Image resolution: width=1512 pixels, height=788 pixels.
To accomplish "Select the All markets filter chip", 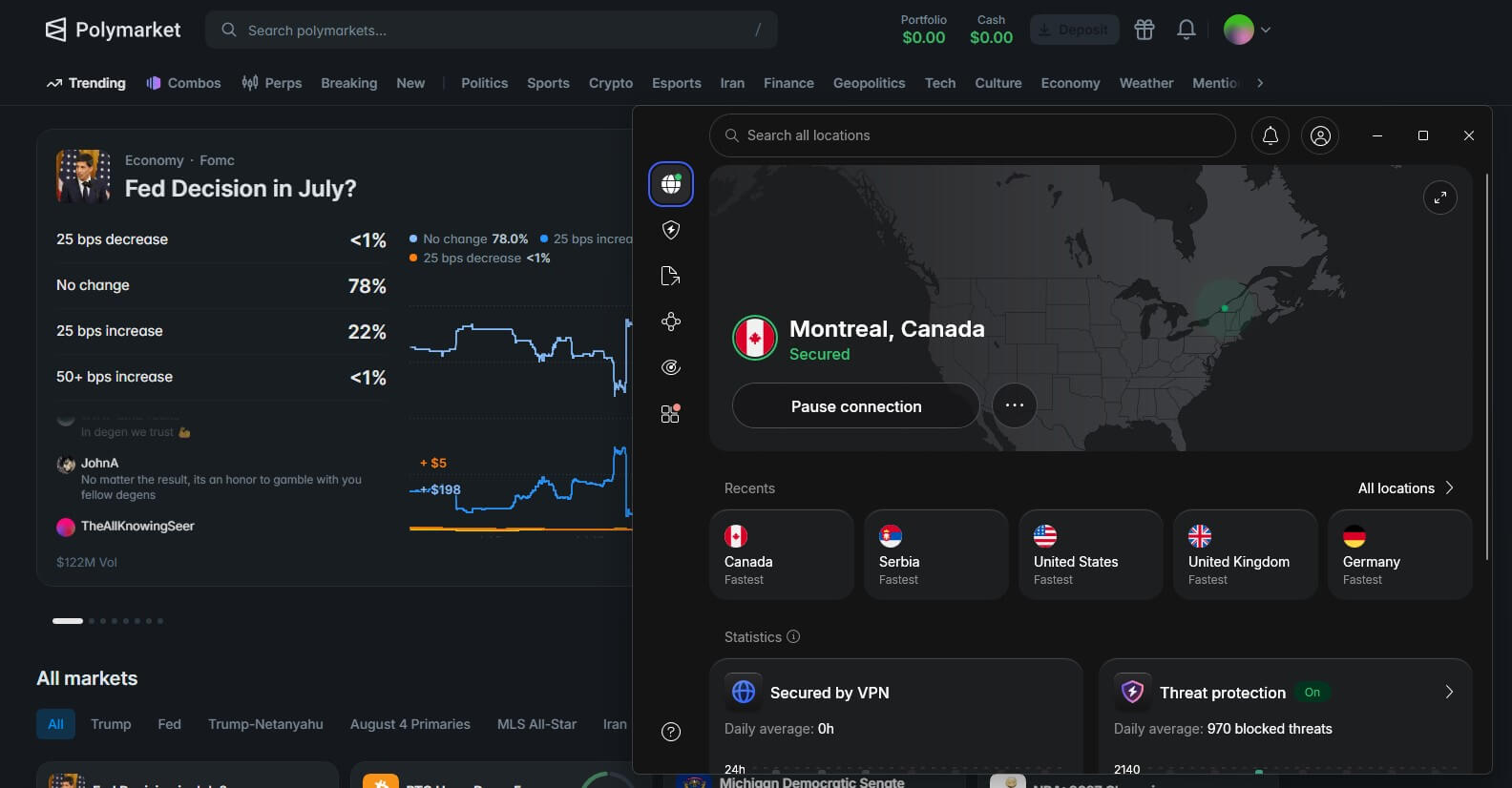I will [55, 724].
